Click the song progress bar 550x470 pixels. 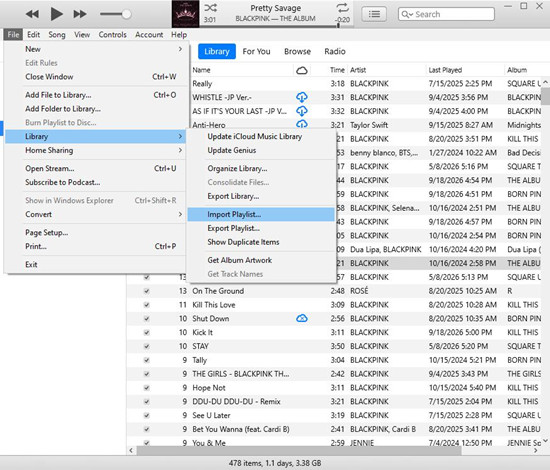point(275,26)
